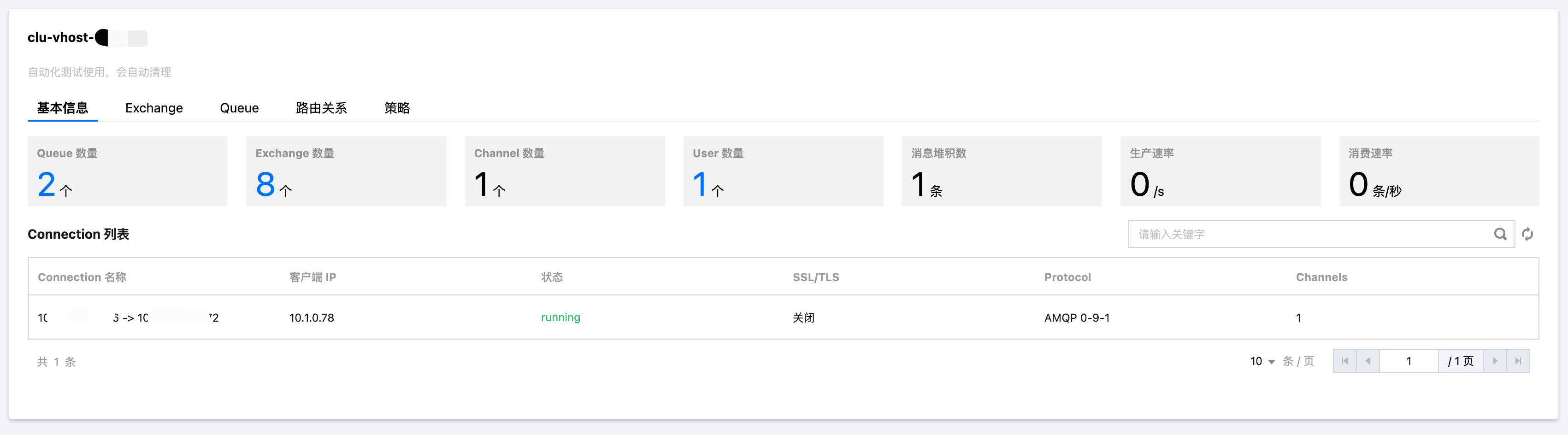Screen dimensions: 1568x435
Task: Go to previous page arrow
Action: pyautogui.click(x=1367, y=361)
